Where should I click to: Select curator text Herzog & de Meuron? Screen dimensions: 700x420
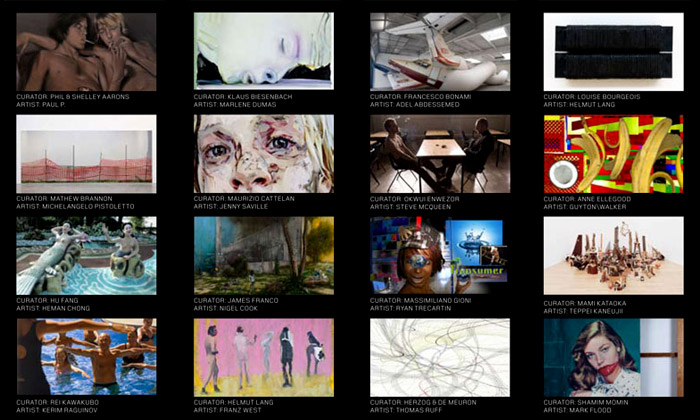coord(423,402)
